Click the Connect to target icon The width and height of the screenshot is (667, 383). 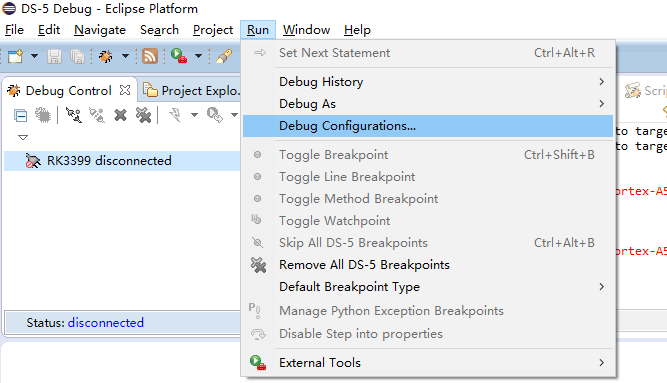(74, 115)
